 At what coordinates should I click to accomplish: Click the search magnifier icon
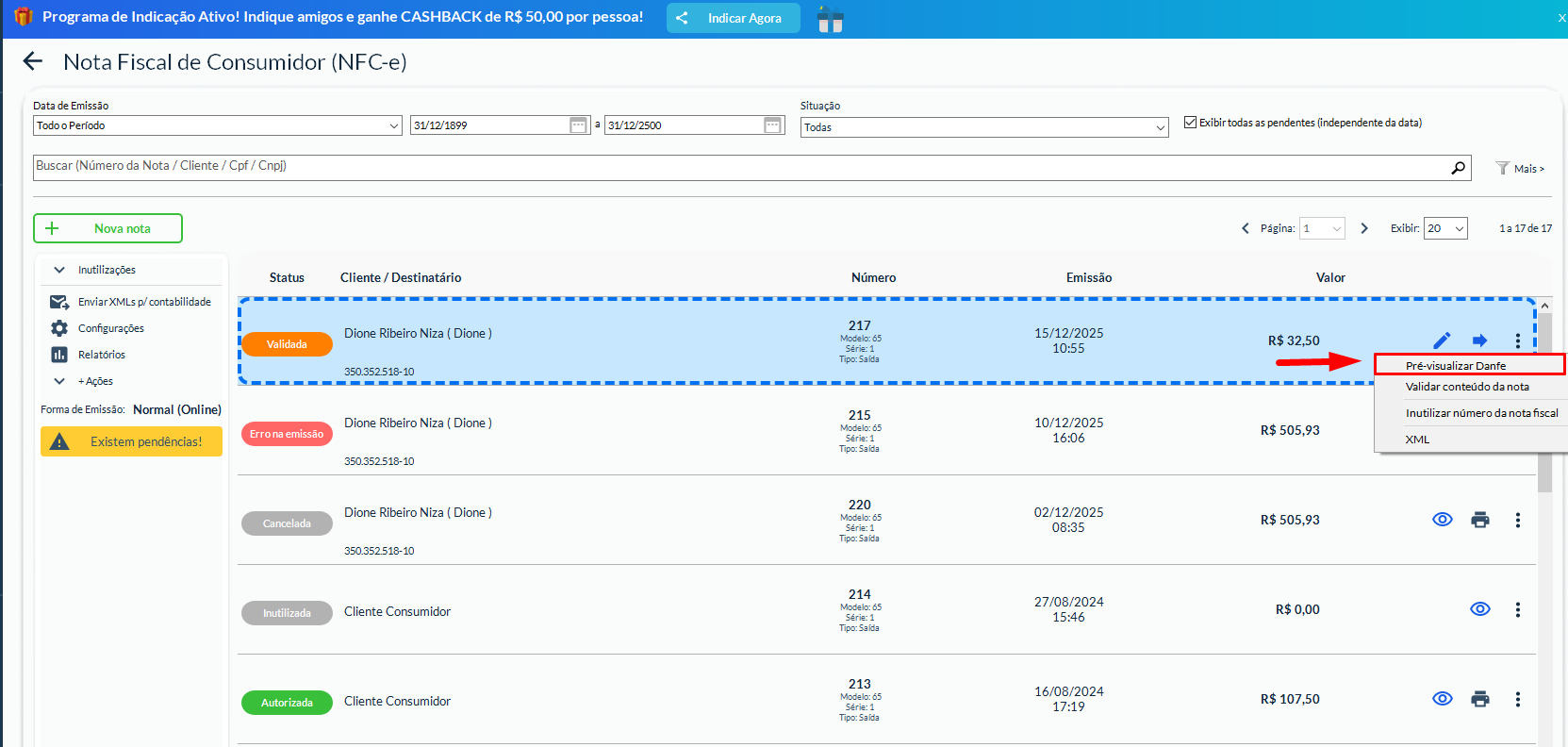(1458, 168)
